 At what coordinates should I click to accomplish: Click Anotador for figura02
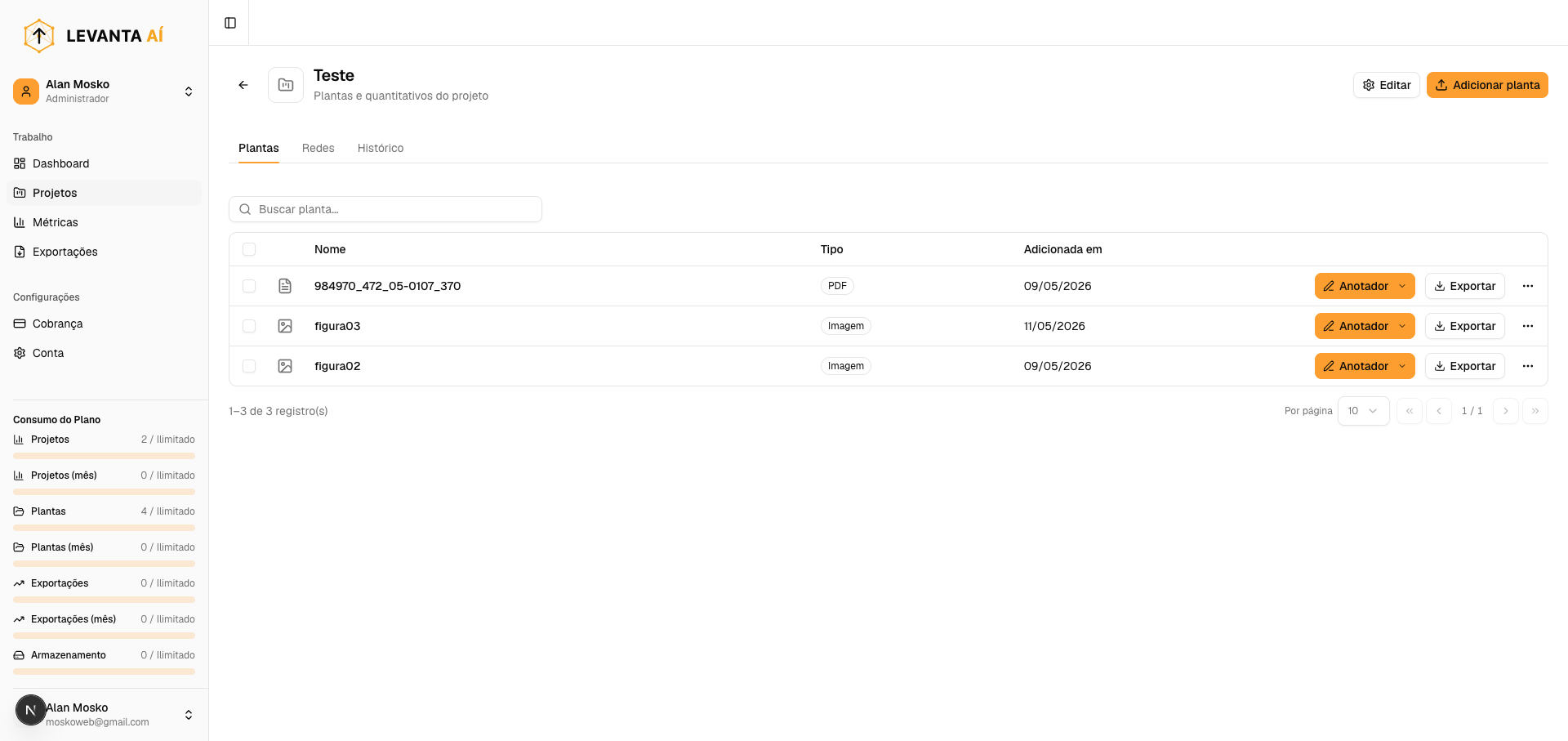(x=1355, y=366)
